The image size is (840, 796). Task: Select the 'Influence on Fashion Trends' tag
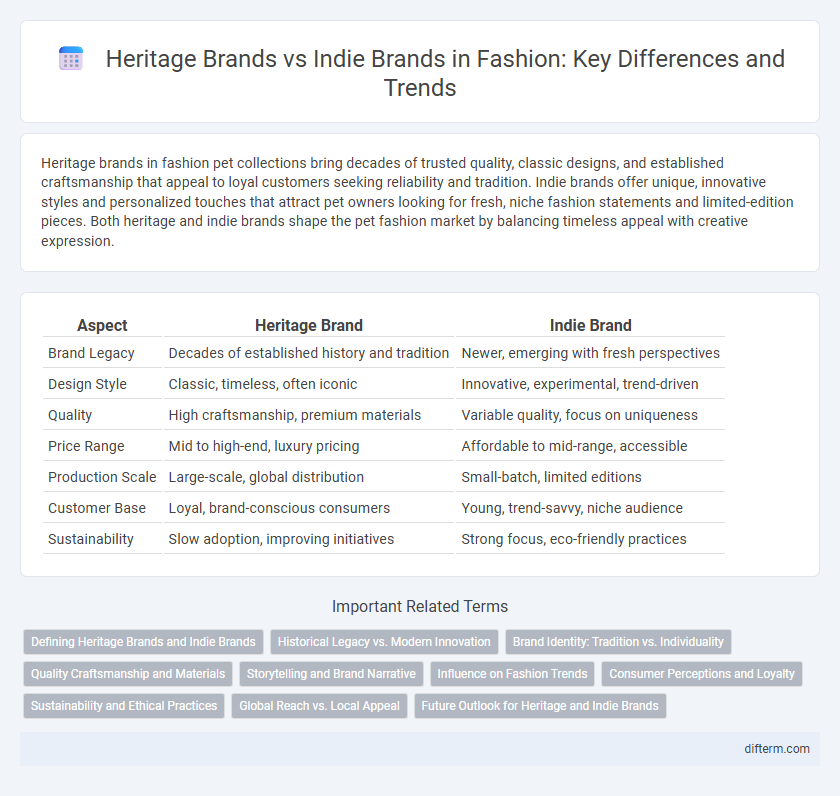512,674
